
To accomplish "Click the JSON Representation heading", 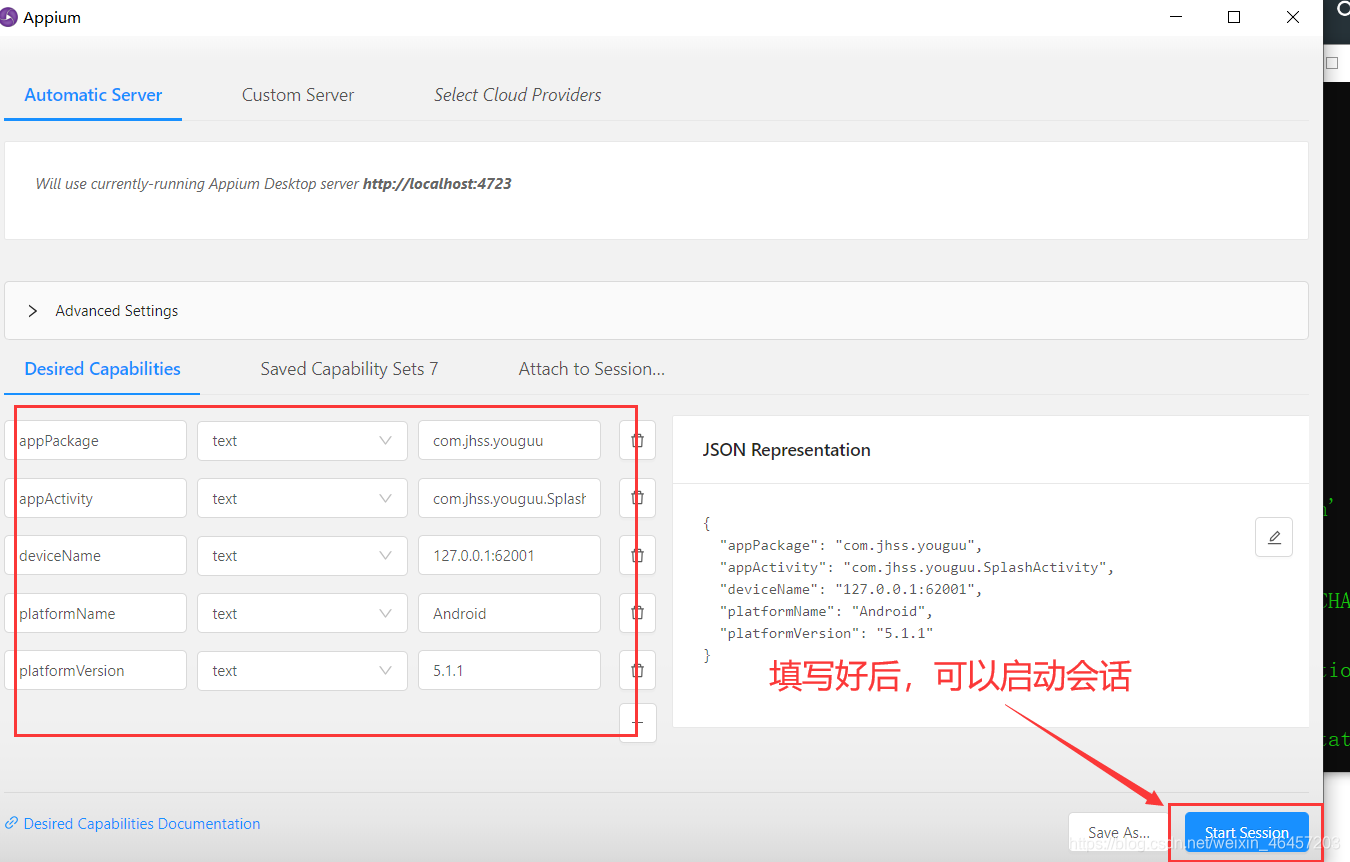I will 786,450.
